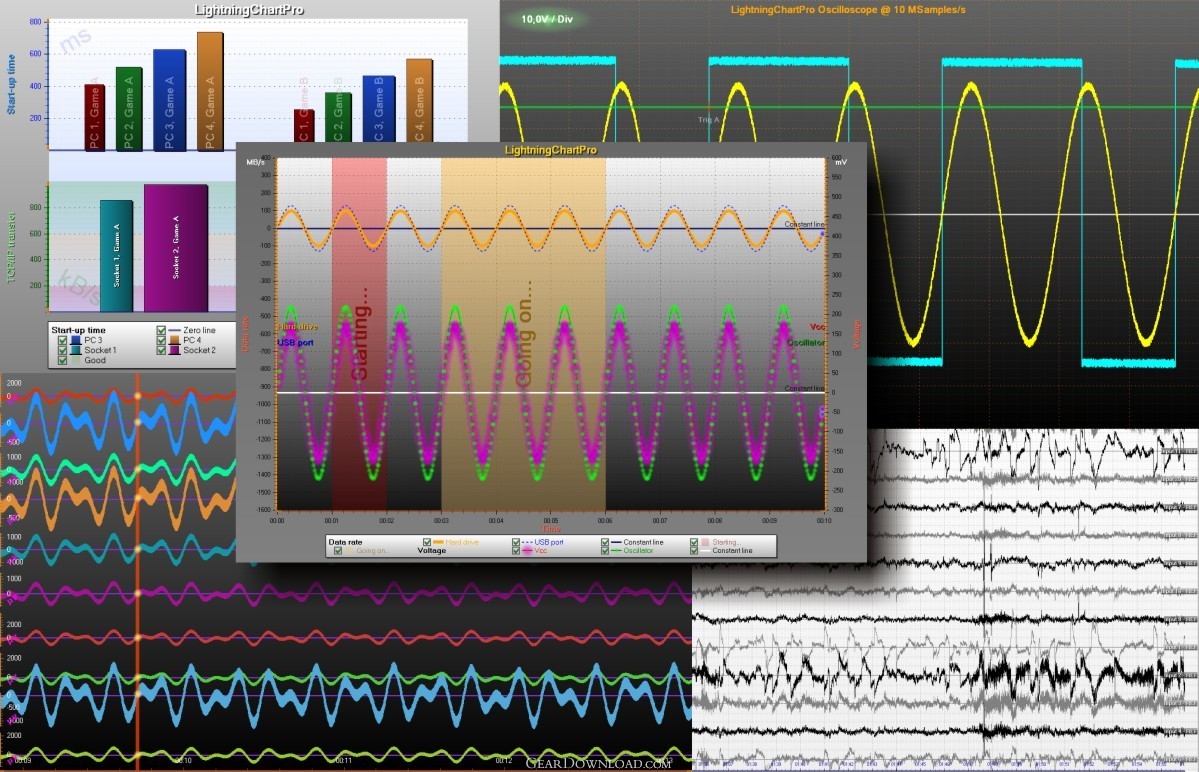Uncheck the PC 3 legend checkbox
1199x772 pixels.
click(63, 341)
